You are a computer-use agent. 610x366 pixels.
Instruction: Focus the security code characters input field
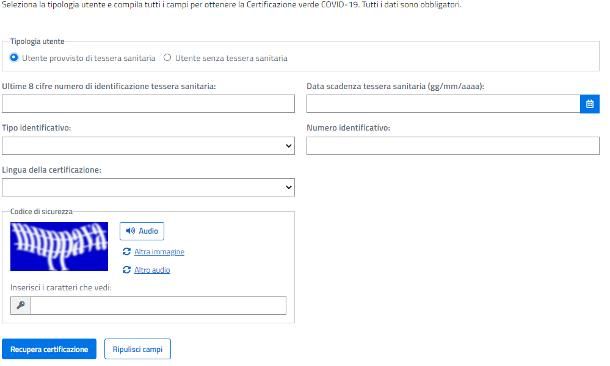158,305
